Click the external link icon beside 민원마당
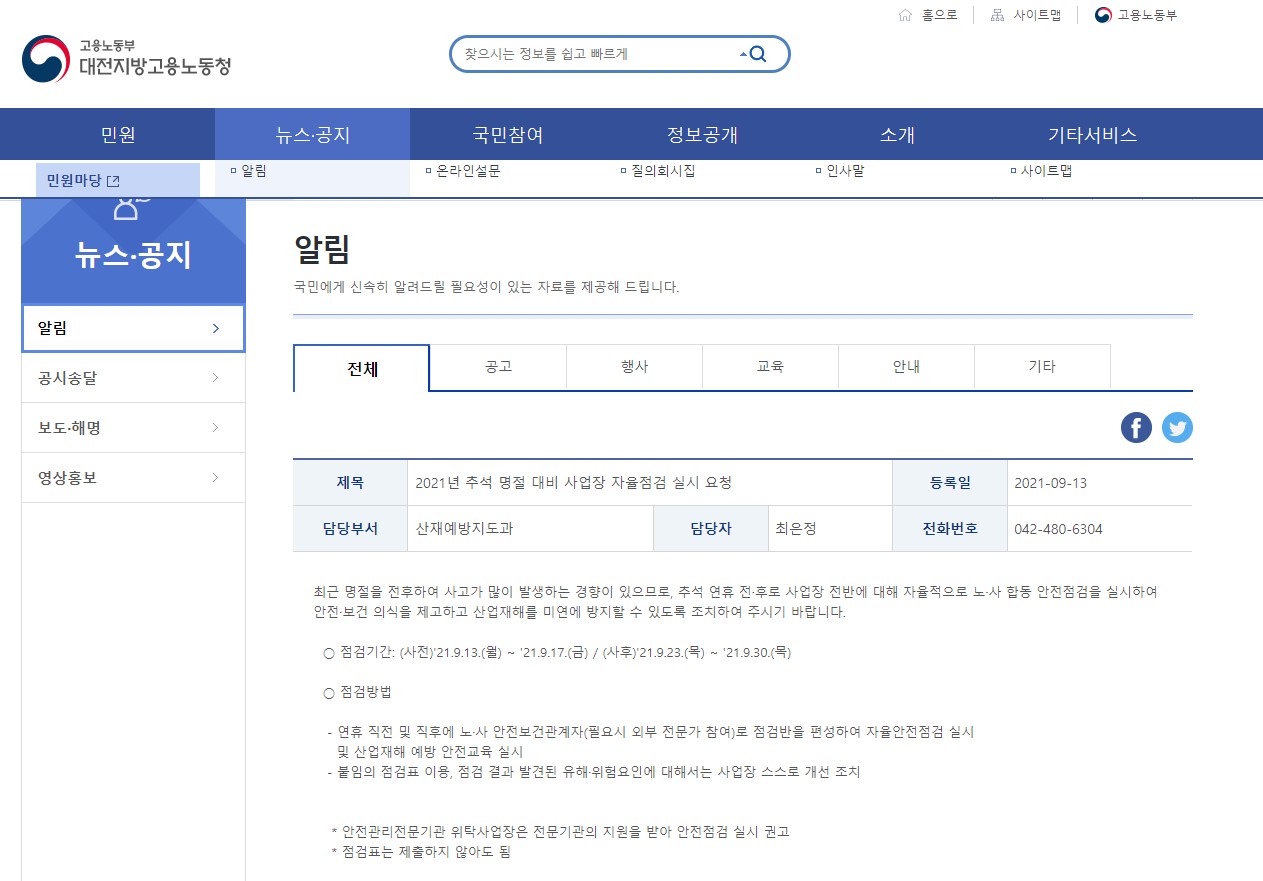This screenshot has height=881, width=1263. click(113, 181)
